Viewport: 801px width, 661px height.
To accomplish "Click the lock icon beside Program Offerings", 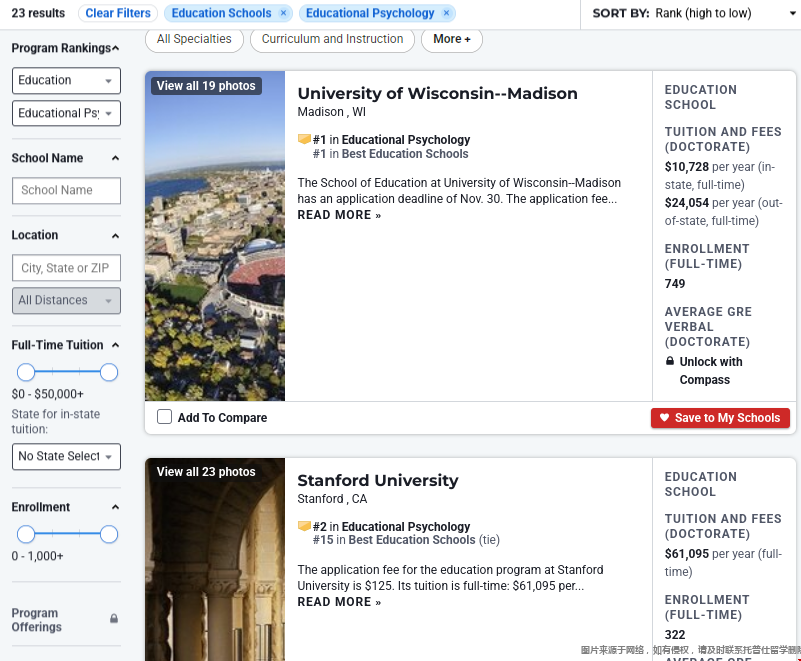I will 114,619.
